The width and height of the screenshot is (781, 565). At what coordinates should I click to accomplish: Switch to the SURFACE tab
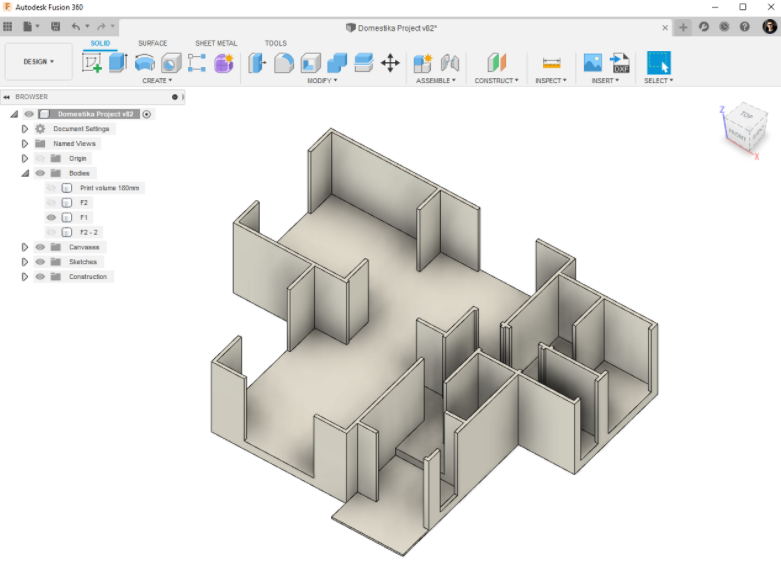pyautogui.click(x=152, y=43)
